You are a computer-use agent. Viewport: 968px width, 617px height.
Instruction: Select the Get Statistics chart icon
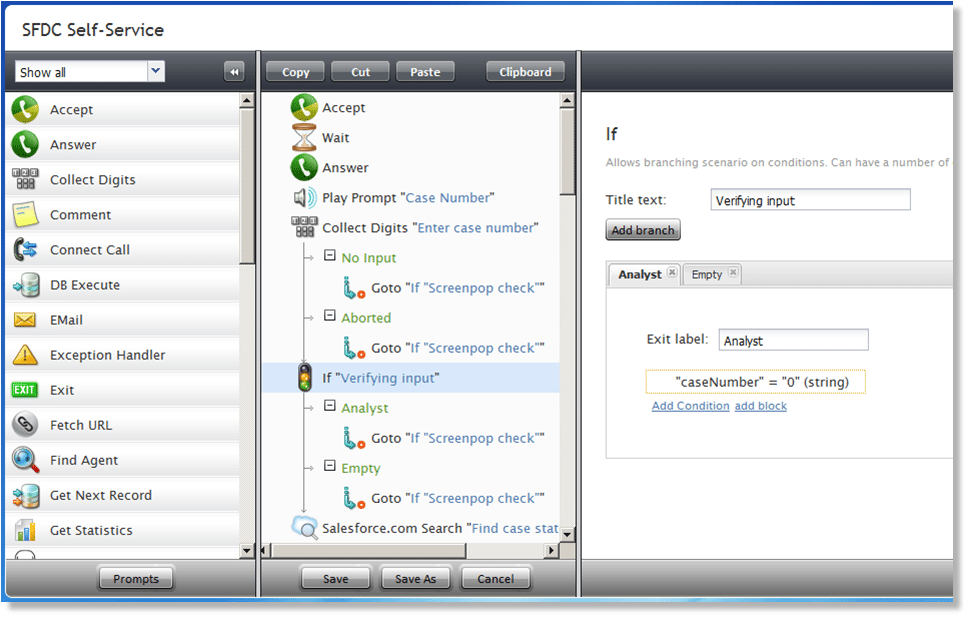click(25, 530)
